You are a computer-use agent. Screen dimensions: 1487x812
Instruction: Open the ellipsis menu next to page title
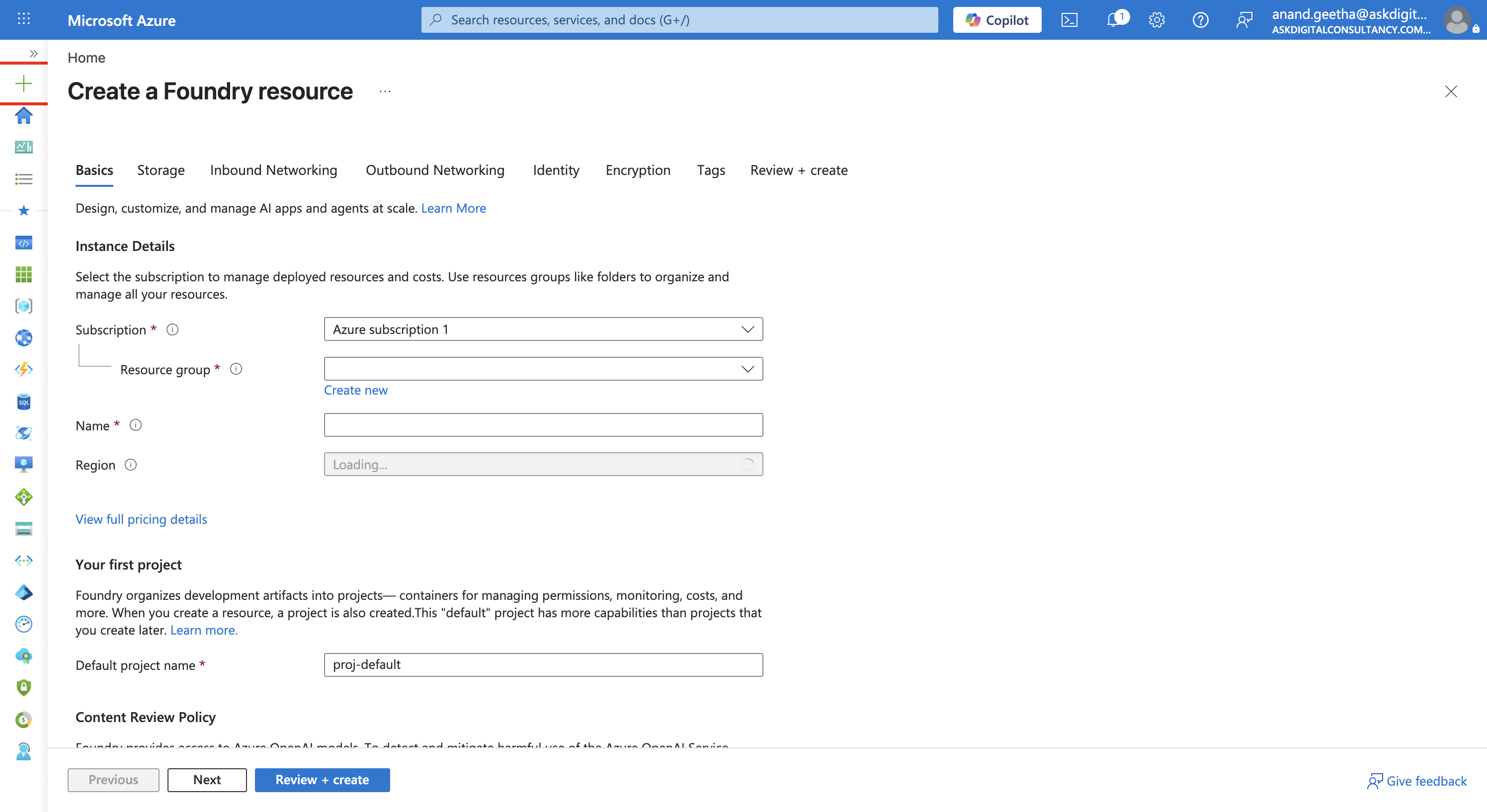point(385,91)
